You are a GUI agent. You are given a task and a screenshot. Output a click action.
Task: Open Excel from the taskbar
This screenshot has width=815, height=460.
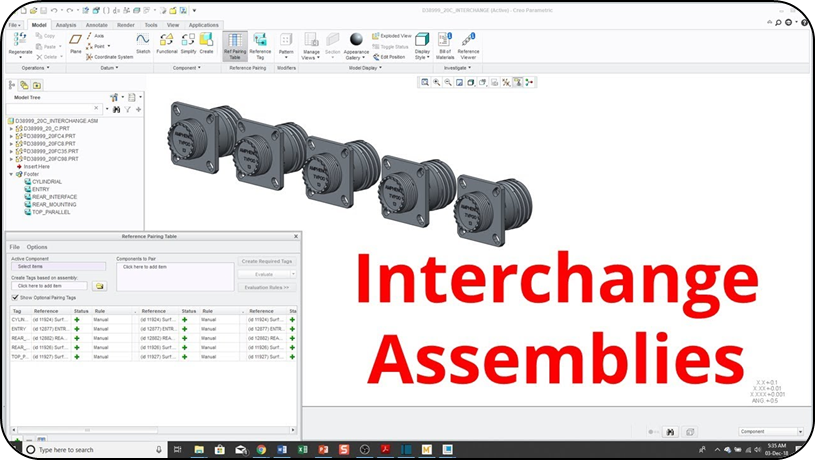point(303,450)
